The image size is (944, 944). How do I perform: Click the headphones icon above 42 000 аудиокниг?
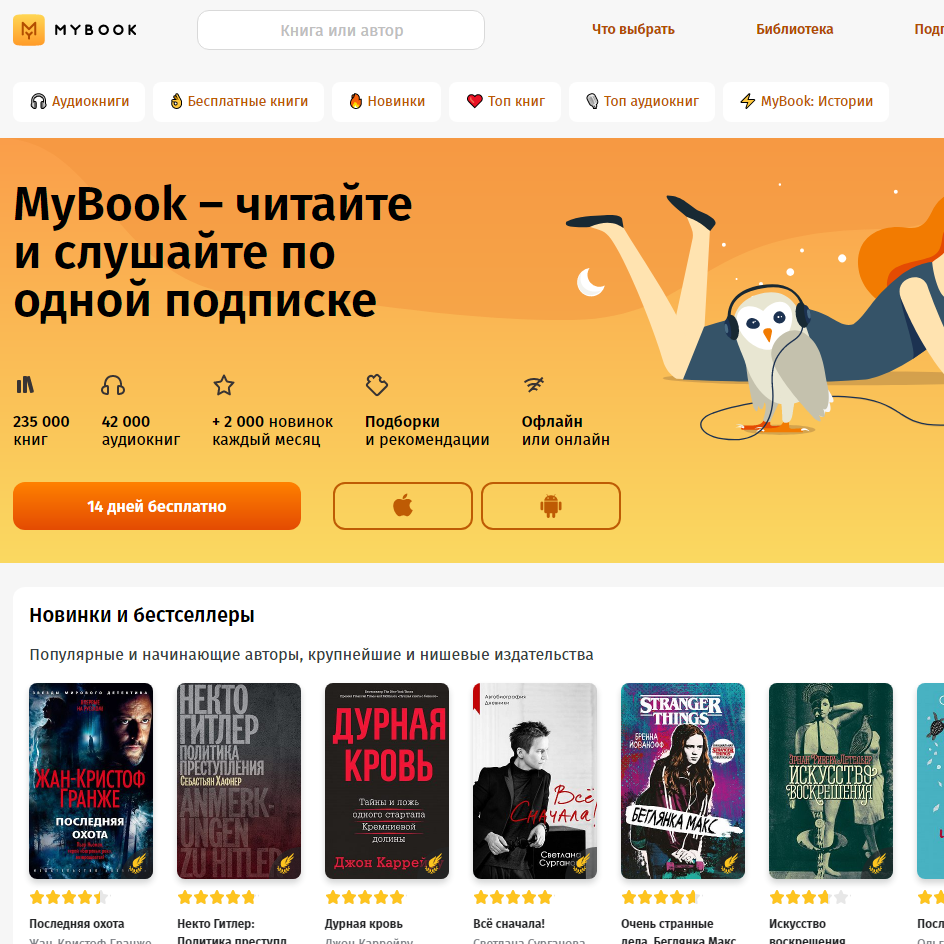pyautogui.click(x=113, y=385)
